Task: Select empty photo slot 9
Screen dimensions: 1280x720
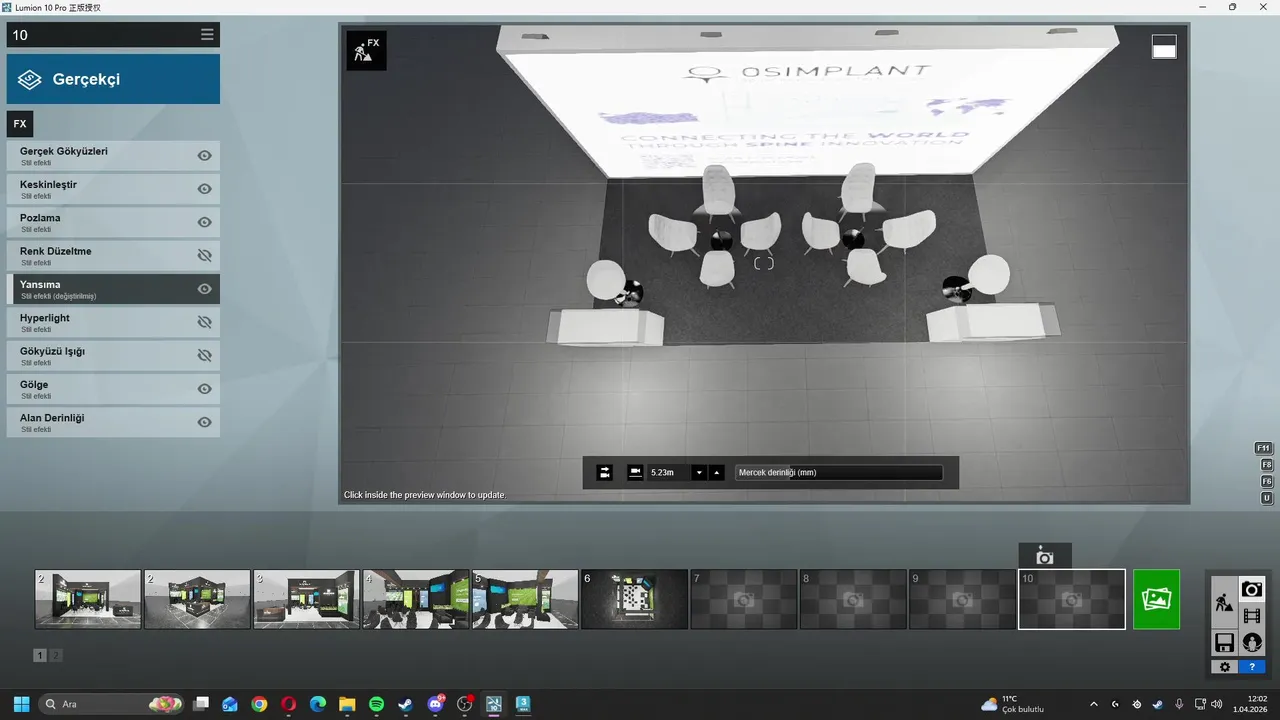Action: 962,599
